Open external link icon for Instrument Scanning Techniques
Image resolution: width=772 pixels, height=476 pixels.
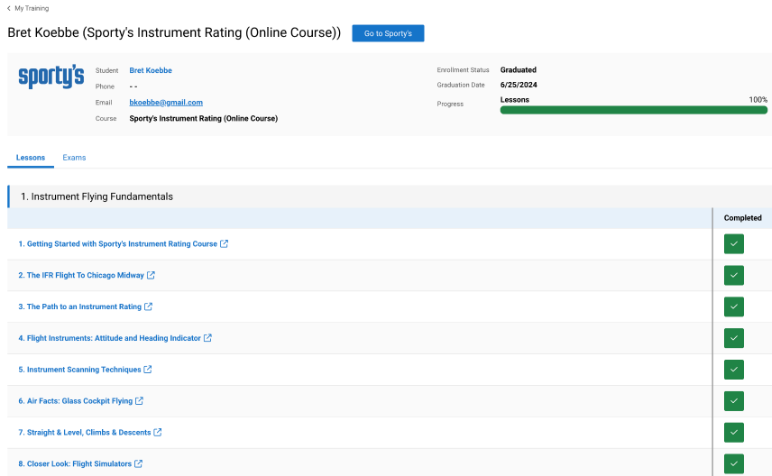(x=148, y=370)
